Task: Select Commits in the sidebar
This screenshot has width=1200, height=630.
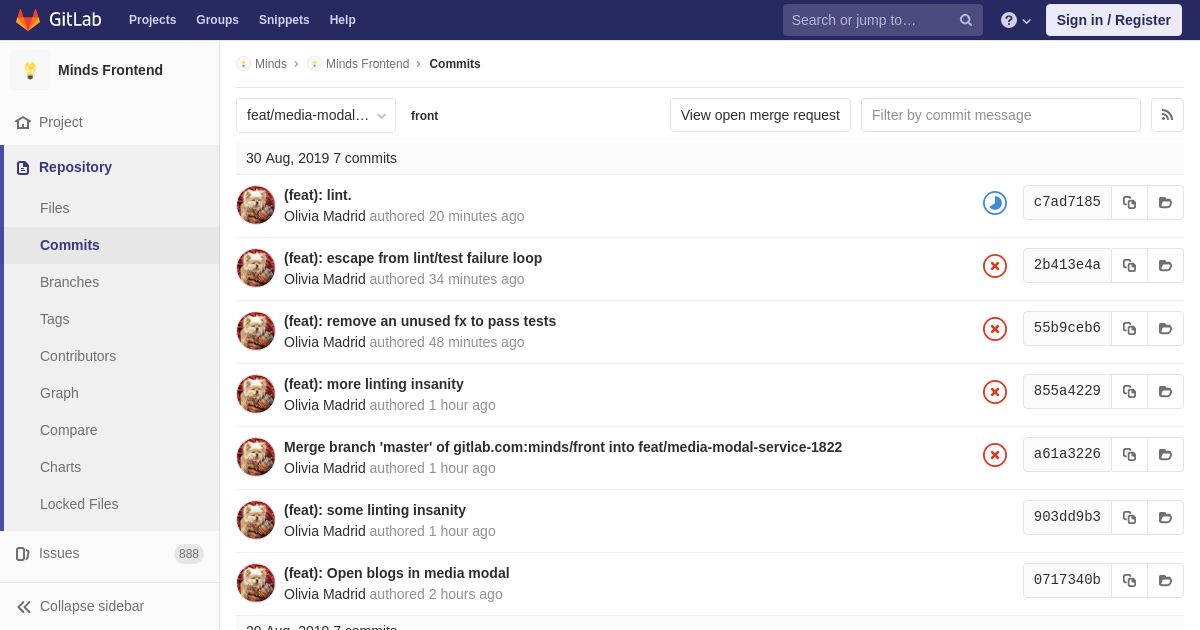Action: click(x=70, y=245)
